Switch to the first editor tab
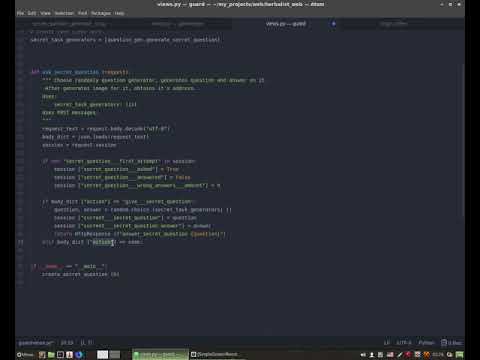 pos(69,24)
